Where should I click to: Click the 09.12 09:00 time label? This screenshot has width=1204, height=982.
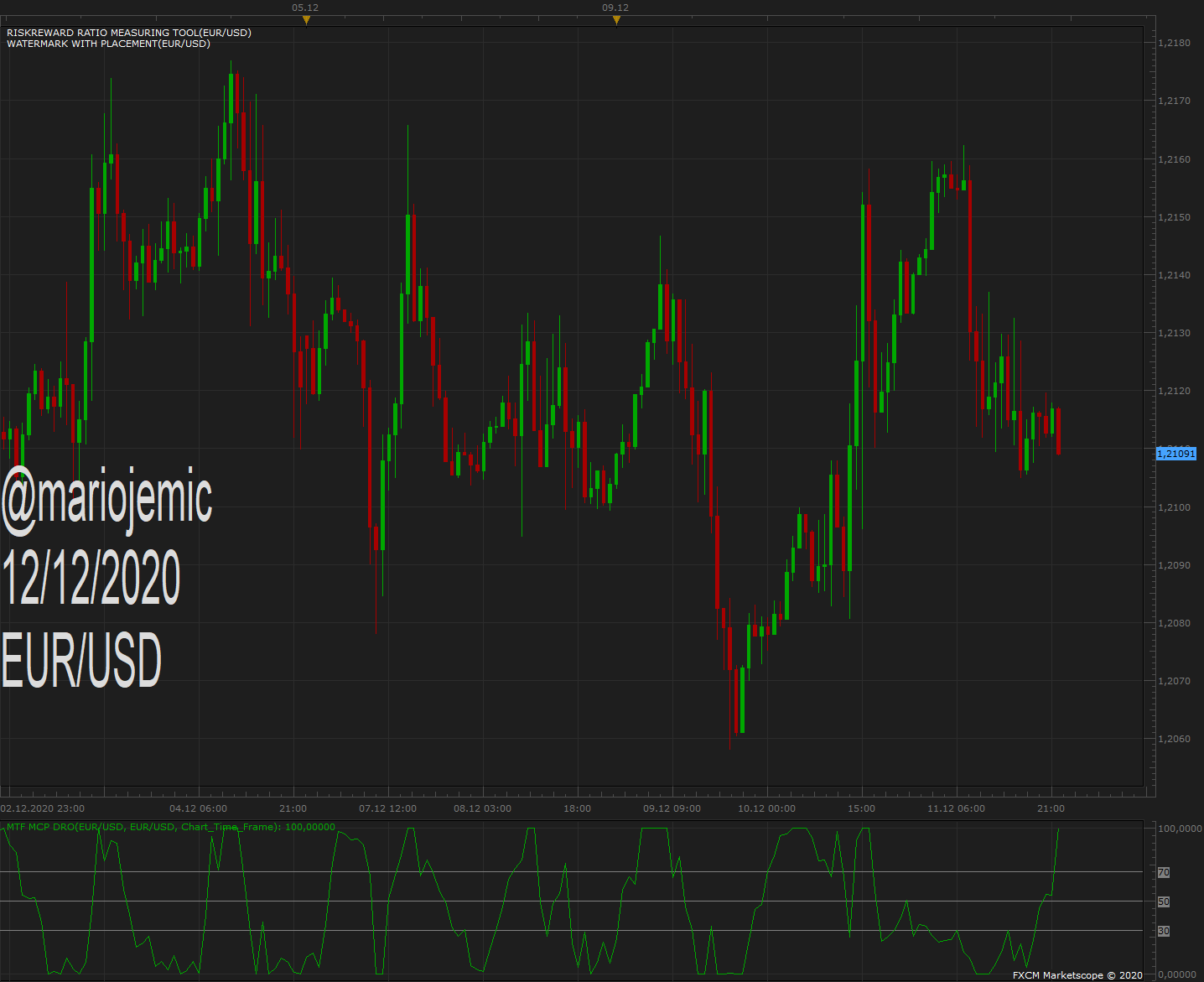click(672, 808)
